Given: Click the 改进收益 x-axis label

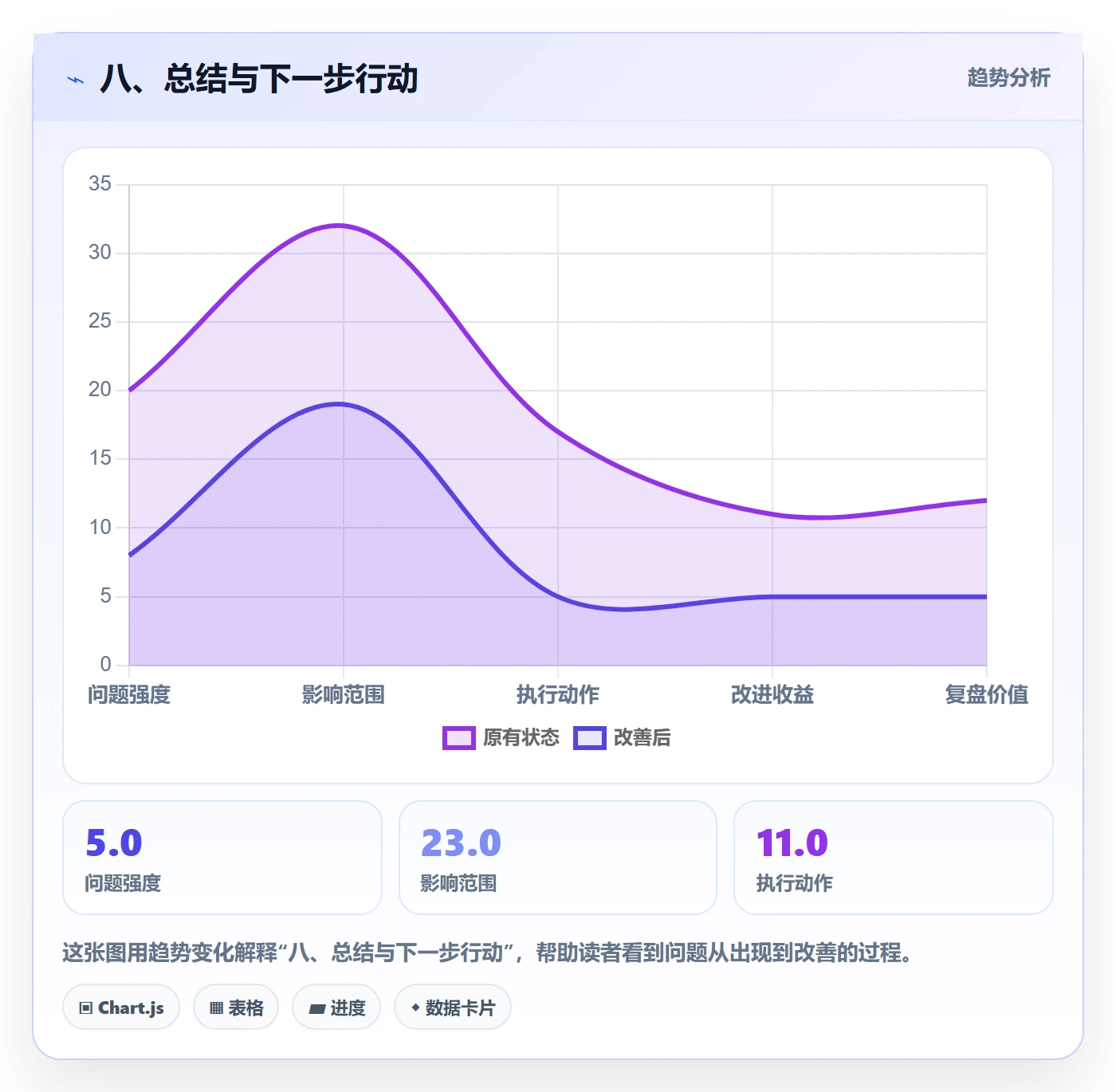Looking at the screenshot, I should pos(772,694).
